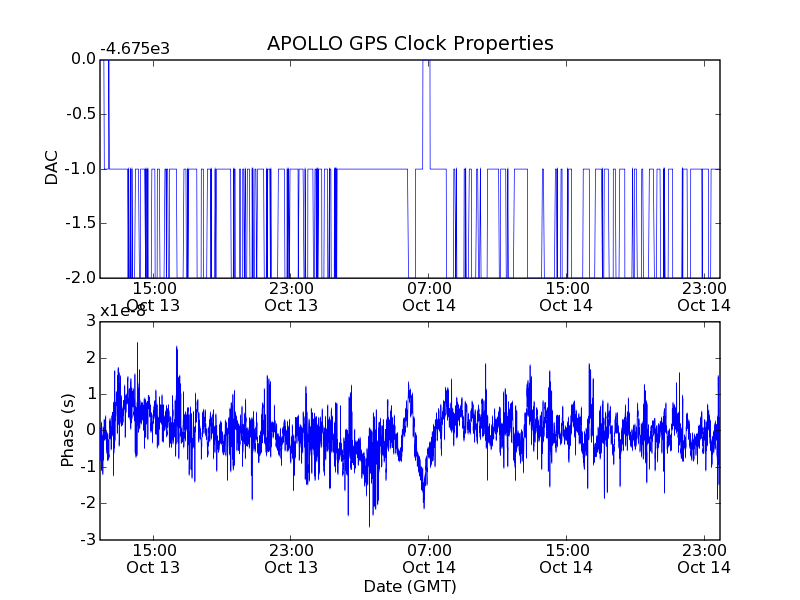Click the Phase (s) y-axis label
The width and height of the screenshot is (800, 600).
point(67,430)
